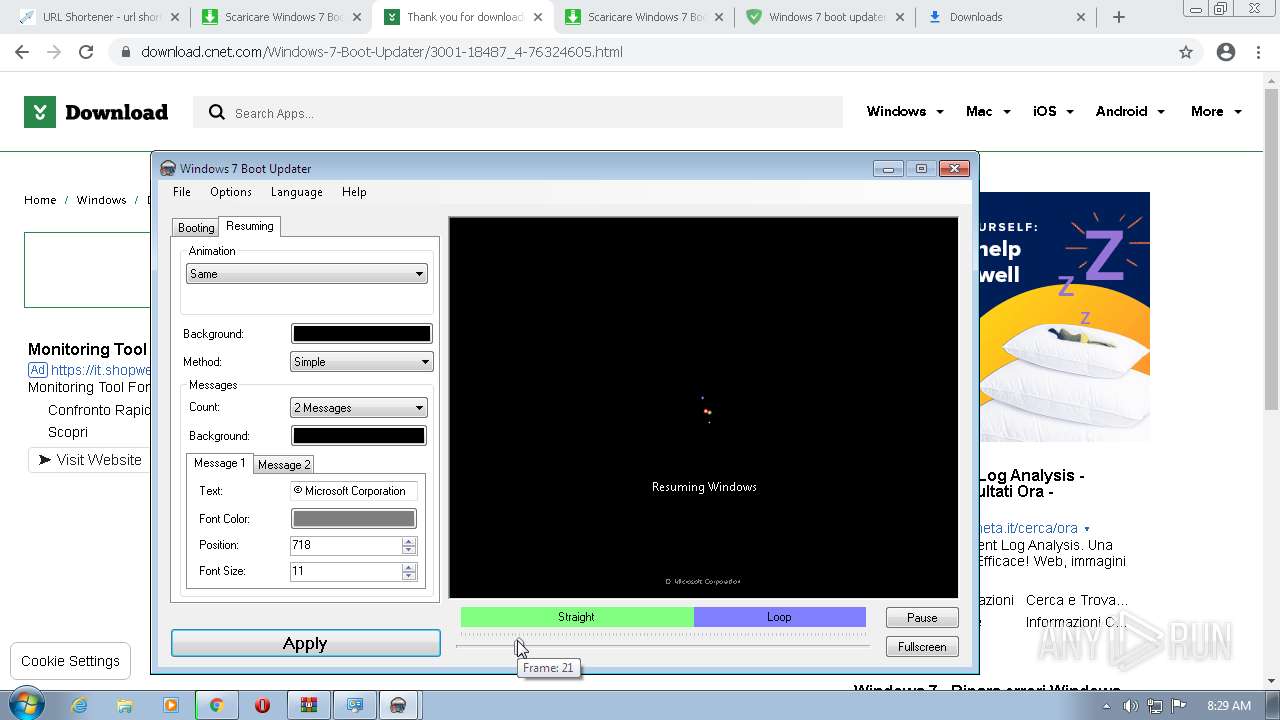1280x720 pixels.
Task: Click the CNET Download logo
Action: (x=96, y=112)
